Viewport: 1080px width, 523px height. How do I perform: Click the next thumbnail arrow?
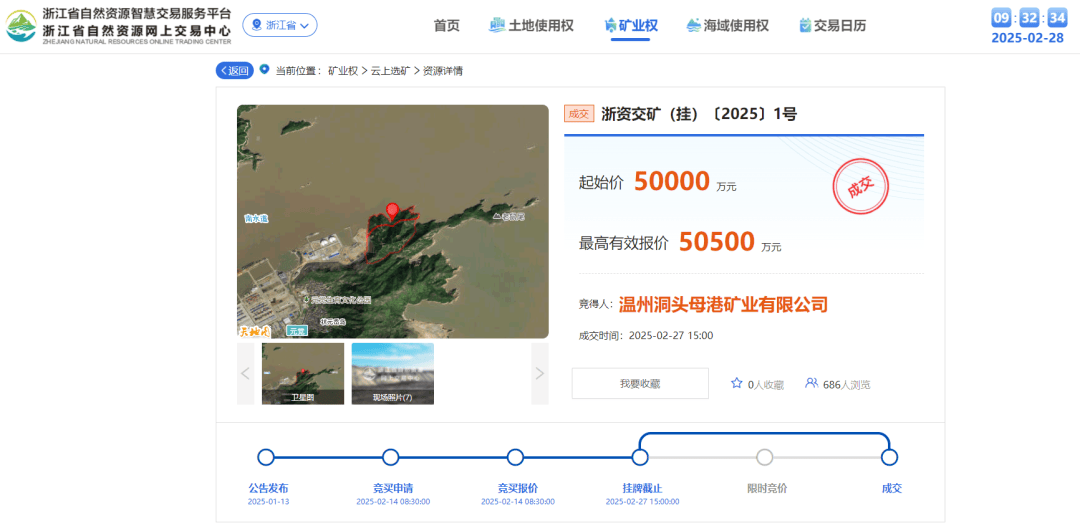tap(540, 373)
